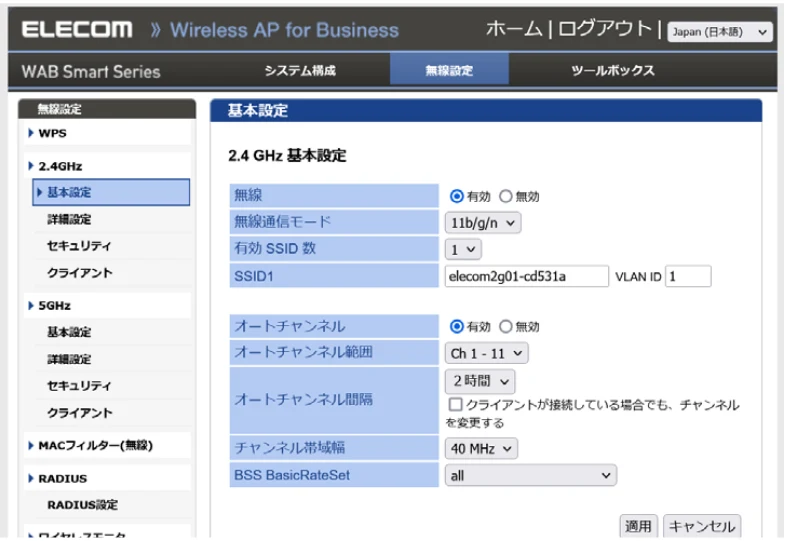Screen dimensions: 785x541
Task: Open the チャンネル帯域幅 40 MHz dropdown
Action: click(x=481, y=448)
